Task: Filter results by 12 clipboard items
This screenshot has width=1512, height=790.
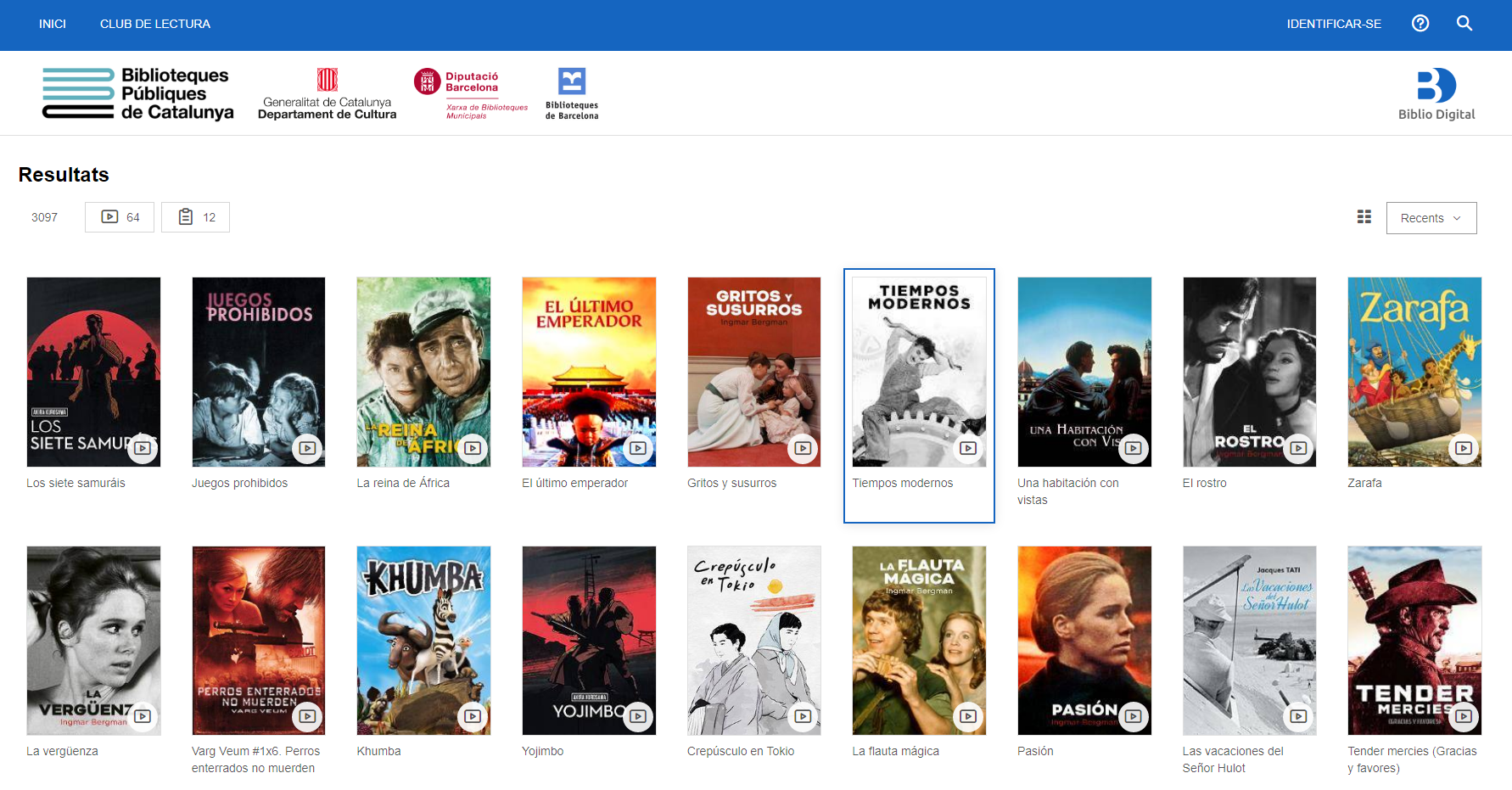Action: point(196,217)
